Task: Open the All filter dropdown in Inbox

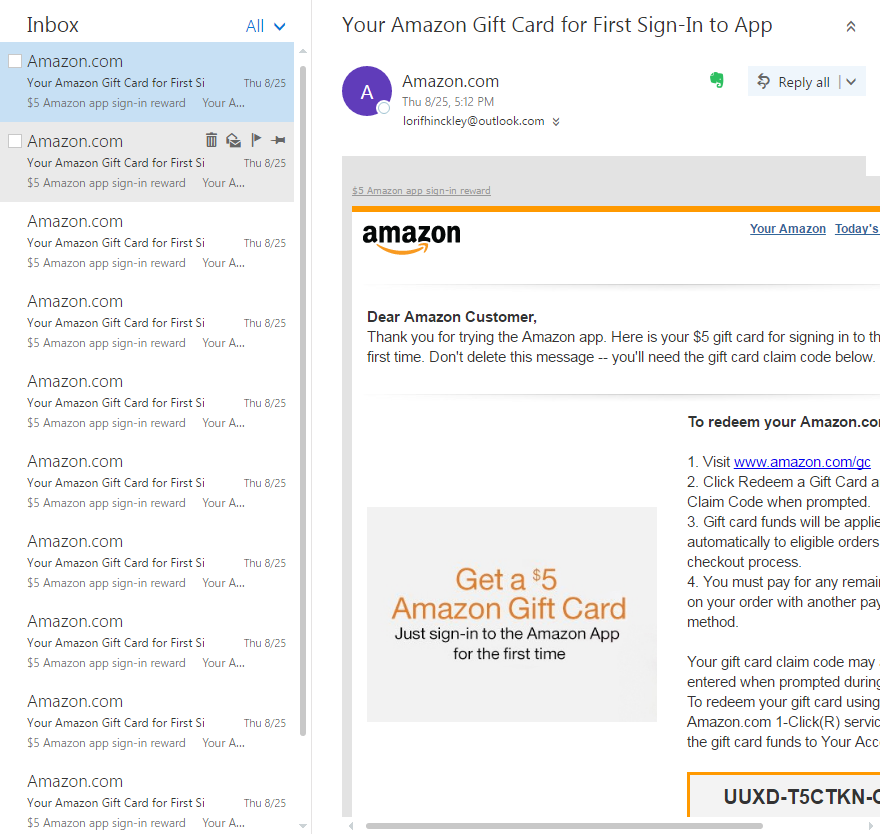Action: 266,26
